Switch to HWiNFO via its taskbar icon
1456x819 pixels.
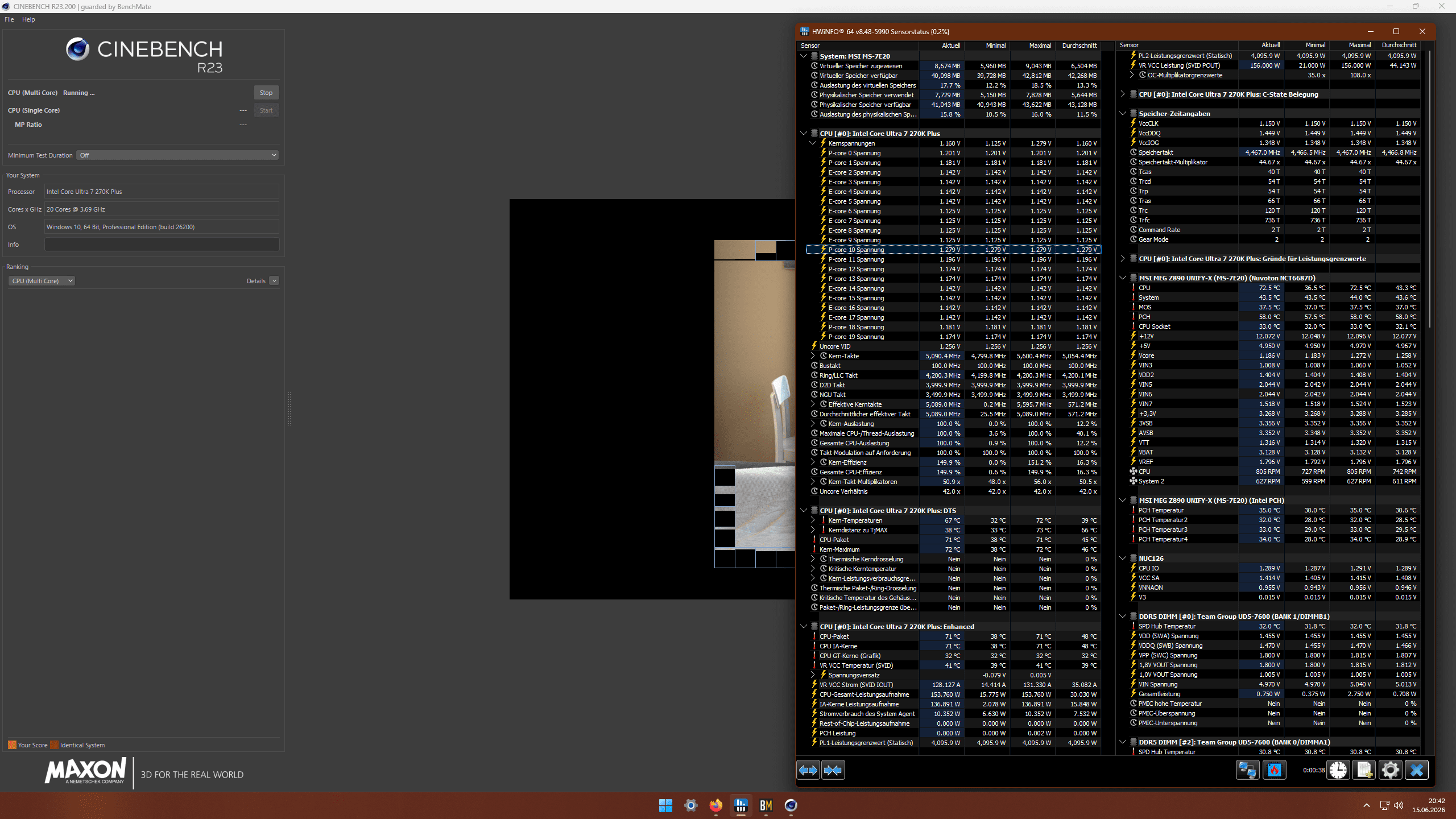pos(741,805)
